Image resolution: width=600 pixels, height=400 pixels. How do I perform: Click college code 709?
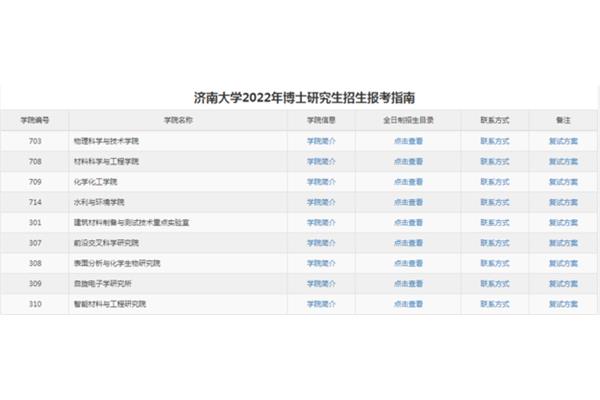coord(35,182)
